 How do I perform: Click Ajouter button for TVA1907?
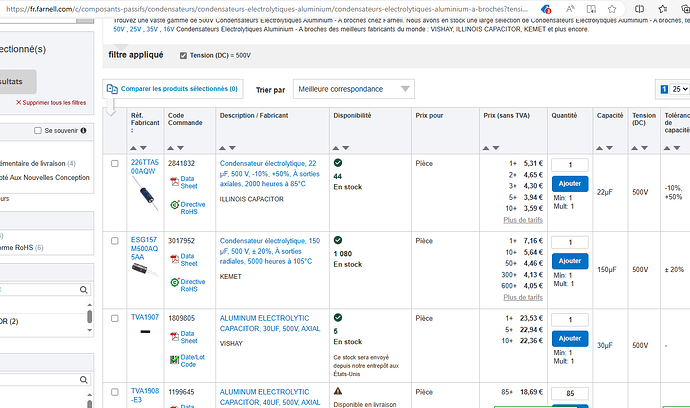[570, 338]
